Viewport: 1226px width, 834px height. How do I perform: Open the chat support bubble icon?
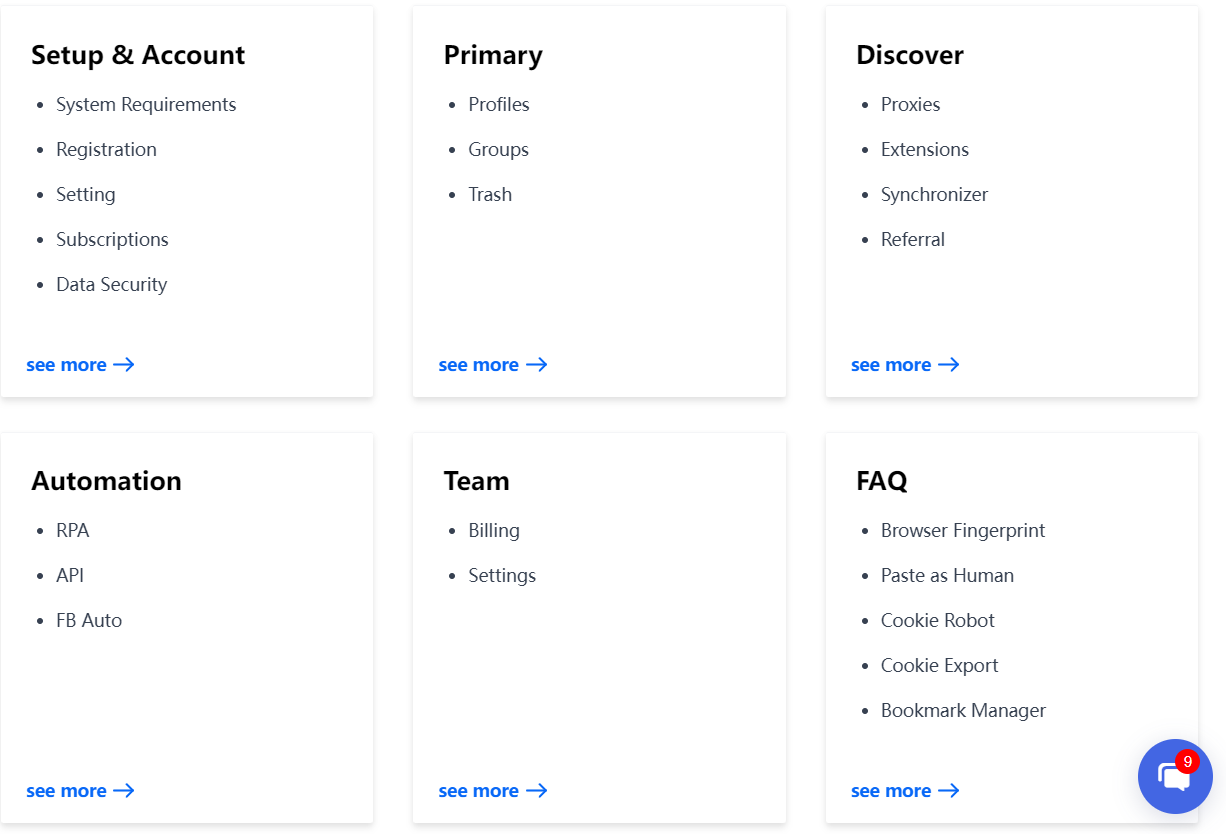point(1175,776)
